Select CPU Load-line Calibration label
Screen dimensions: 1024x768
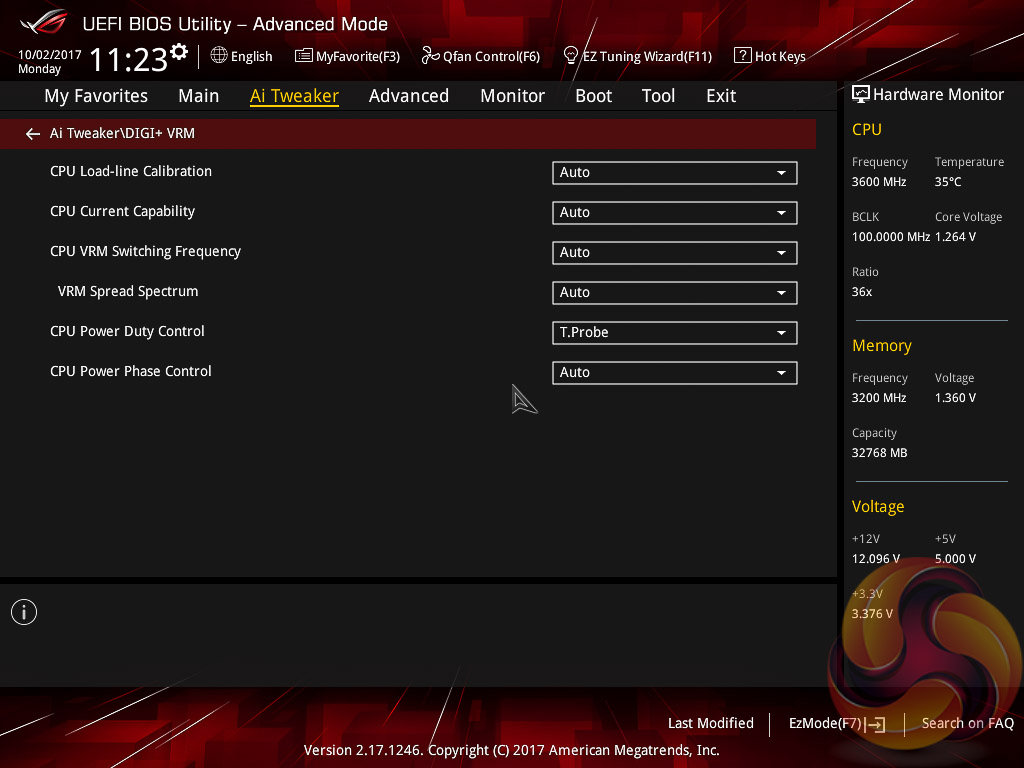131,171
